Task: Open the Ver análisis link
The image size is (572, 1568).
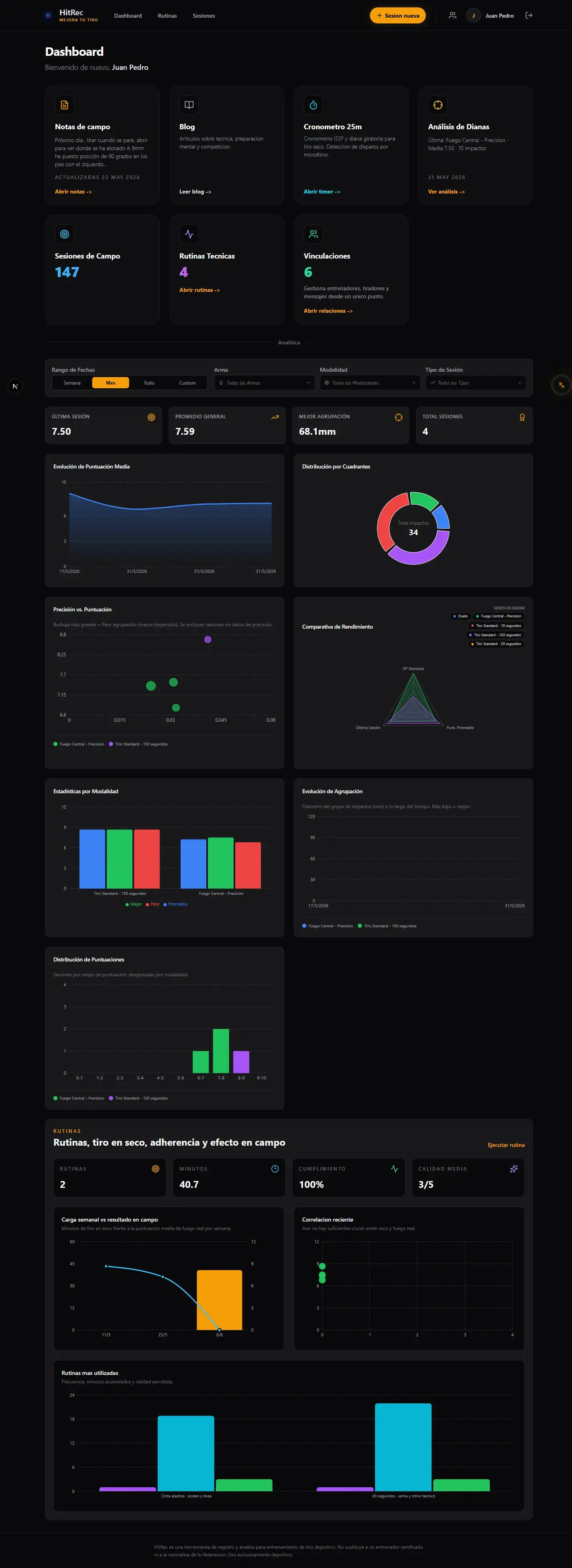Action: click(446, 192)
